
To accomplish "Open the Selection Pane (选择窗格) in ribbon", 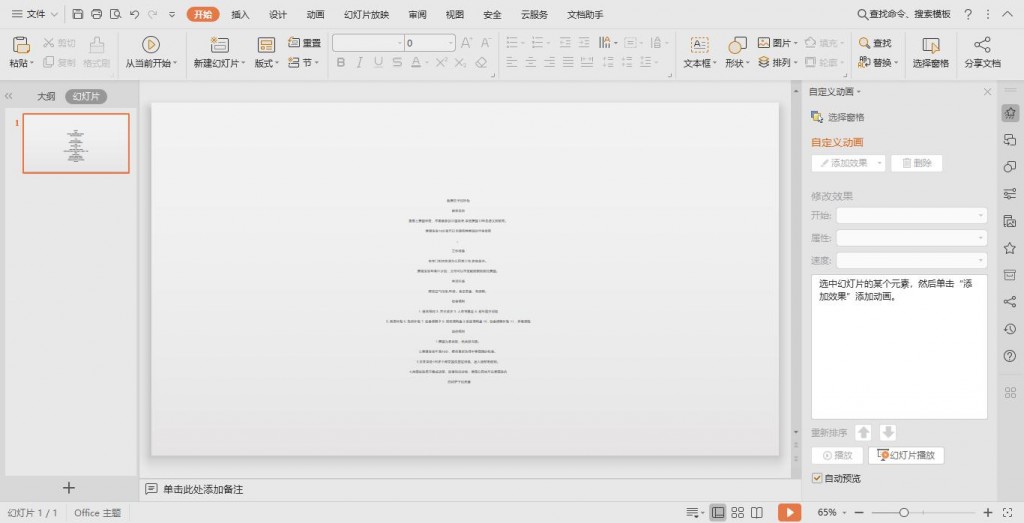I will pos(931,53).
